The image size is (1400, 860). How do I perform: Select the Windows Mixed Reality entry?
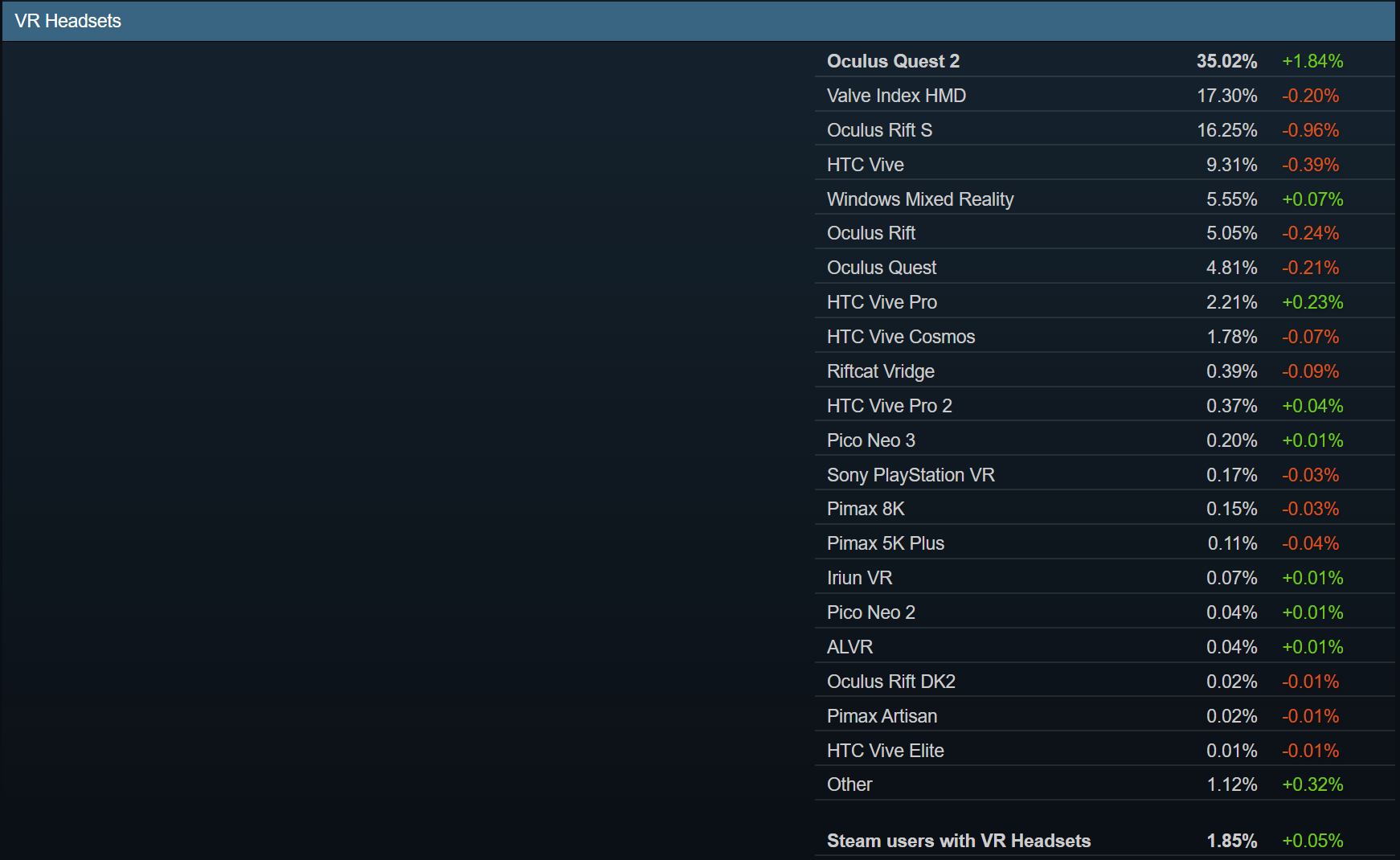point(920,199)
